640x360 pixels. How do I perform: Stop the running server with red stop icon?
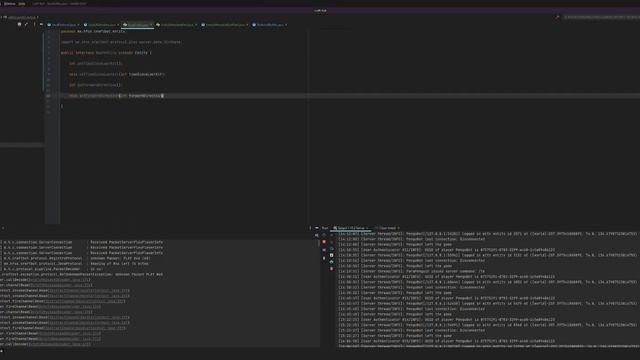pos(324,242)
